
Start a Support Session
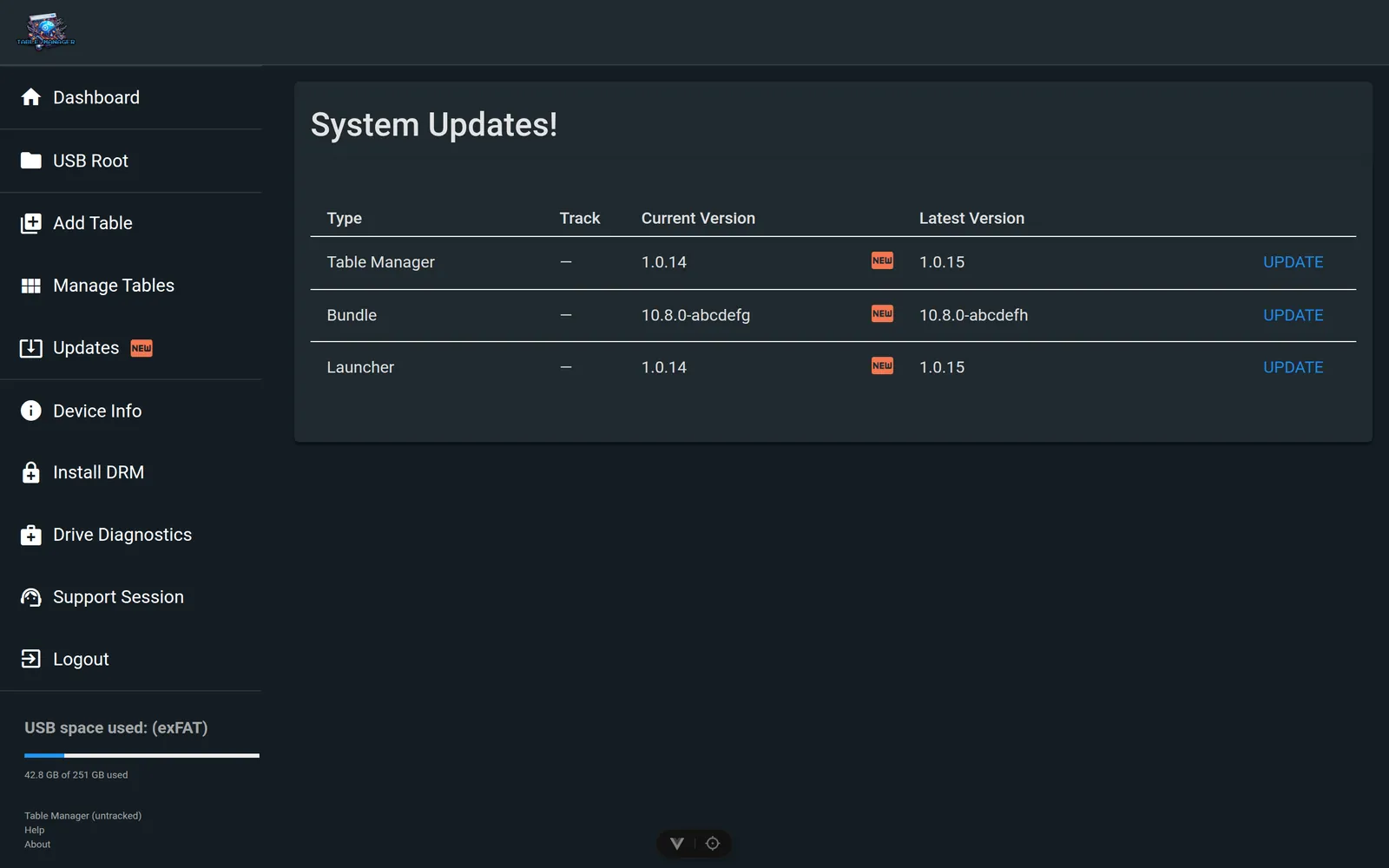[131, 597]
